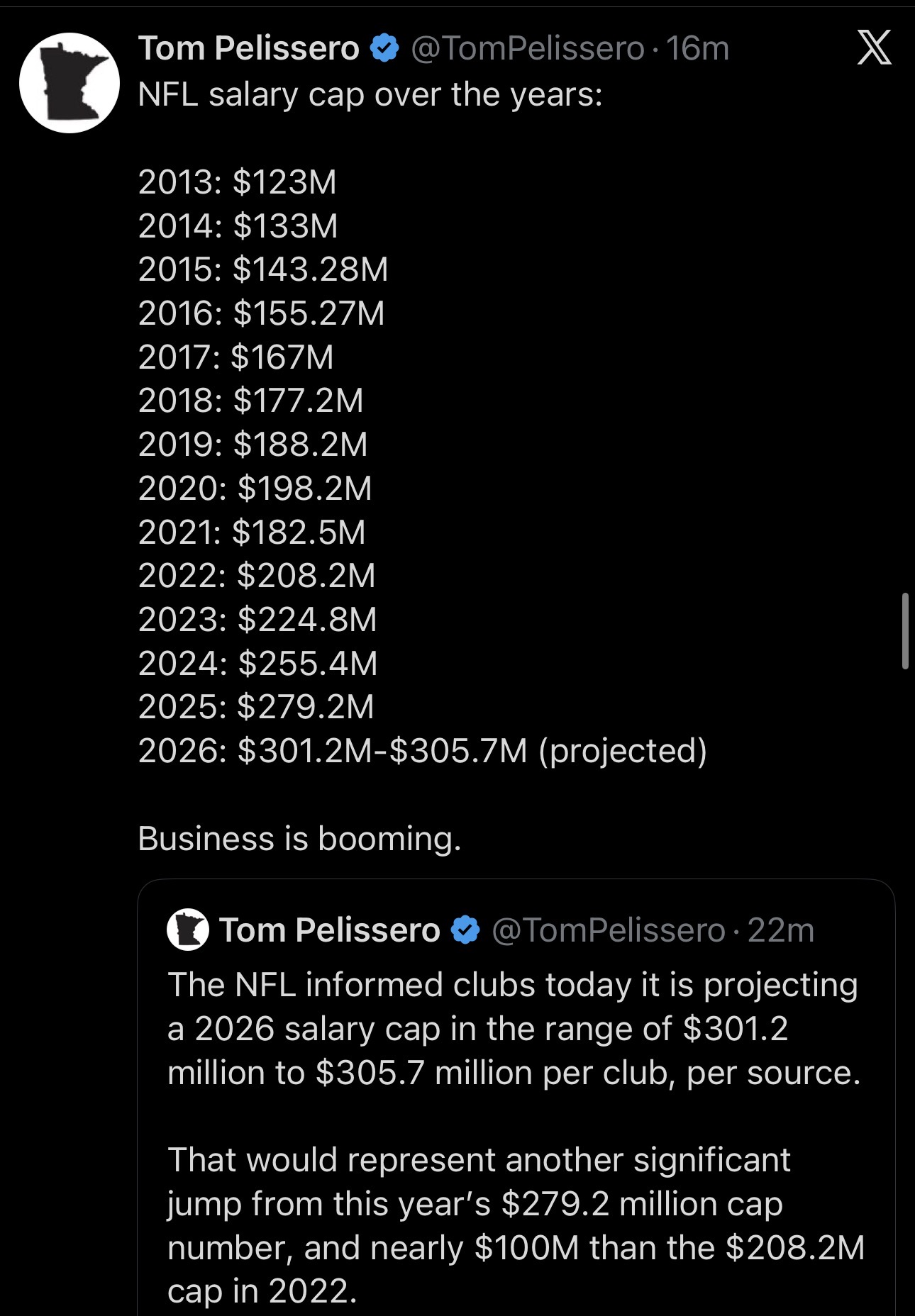
Task: Click the verified badge inside the quoted post
Action: pyautogui.click(x=465, y=930)
